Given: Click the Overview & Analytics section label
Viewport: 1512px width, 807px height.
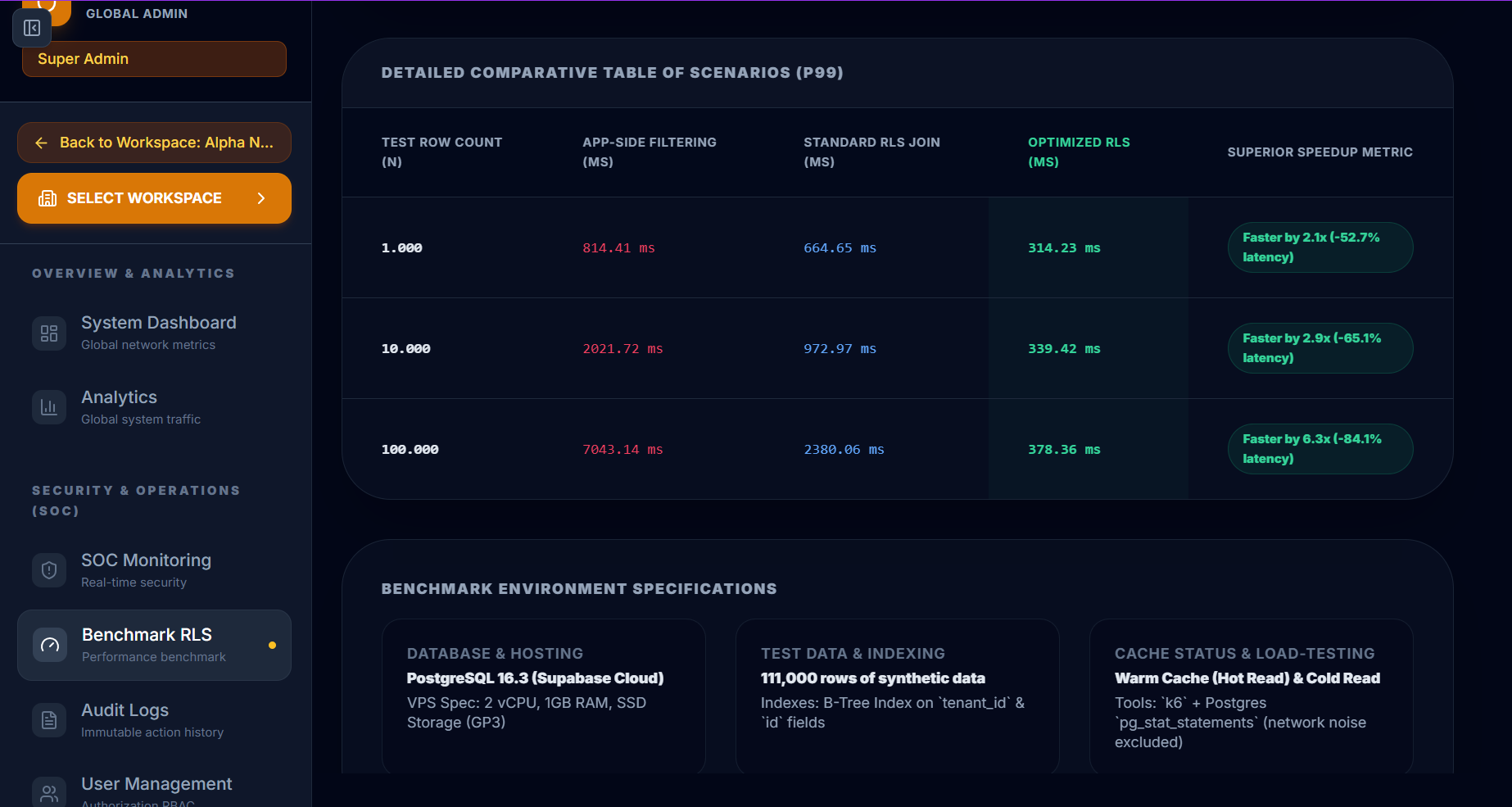Looking at the screenshot, I should (134, 274).
